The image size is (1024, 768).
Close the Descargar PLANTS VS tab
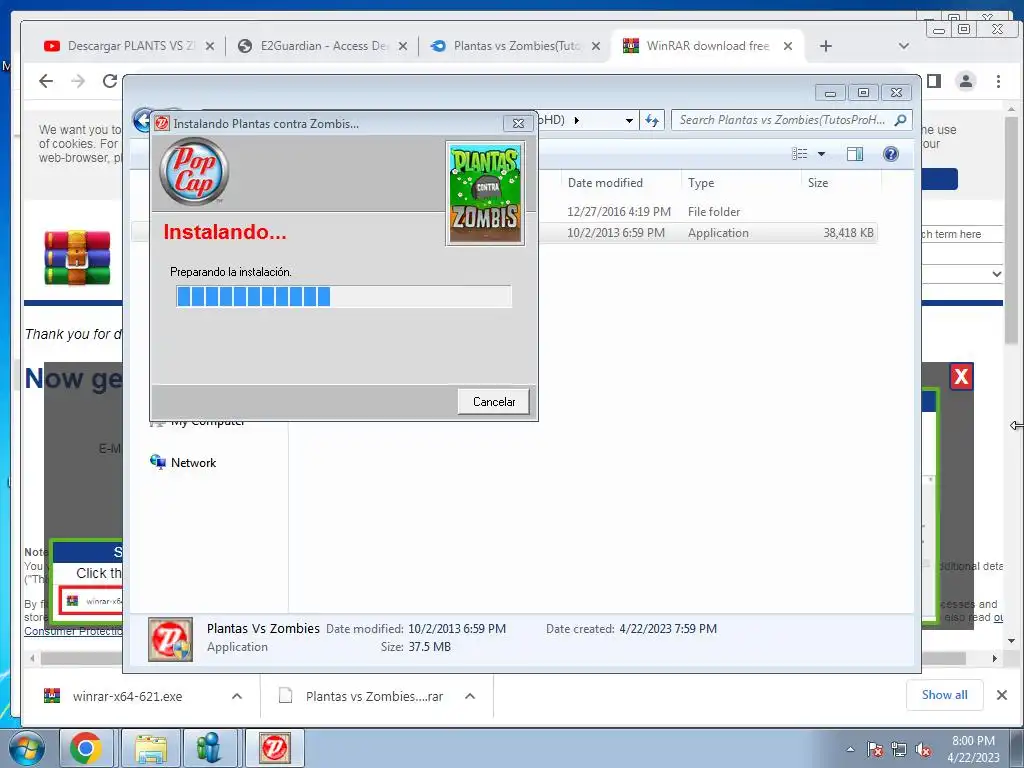point(210,46)
